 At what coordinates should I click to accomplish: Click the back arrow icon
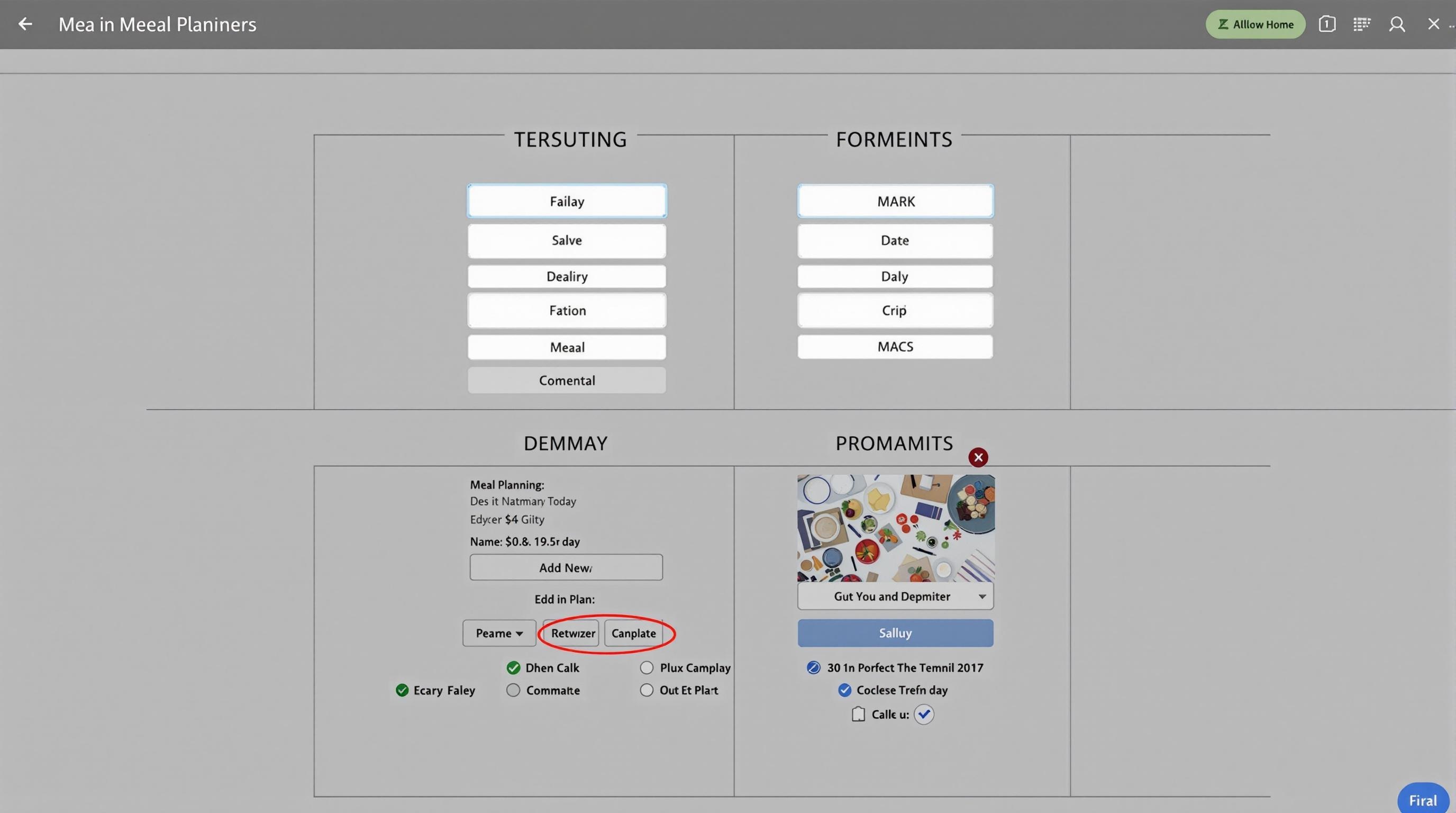point(25,24)
